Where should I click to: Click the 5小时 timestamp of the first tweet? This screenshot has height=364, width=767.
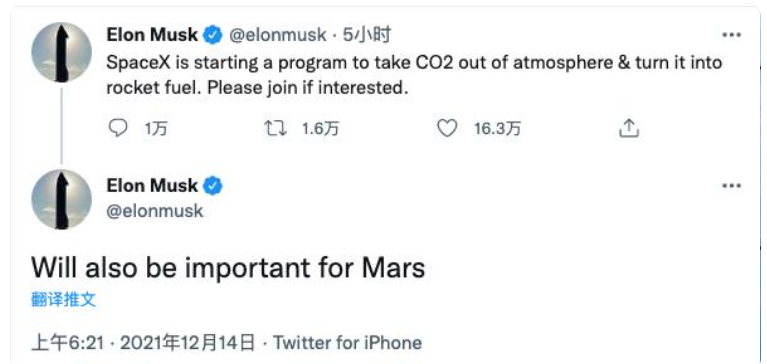(x=367, y=35)
